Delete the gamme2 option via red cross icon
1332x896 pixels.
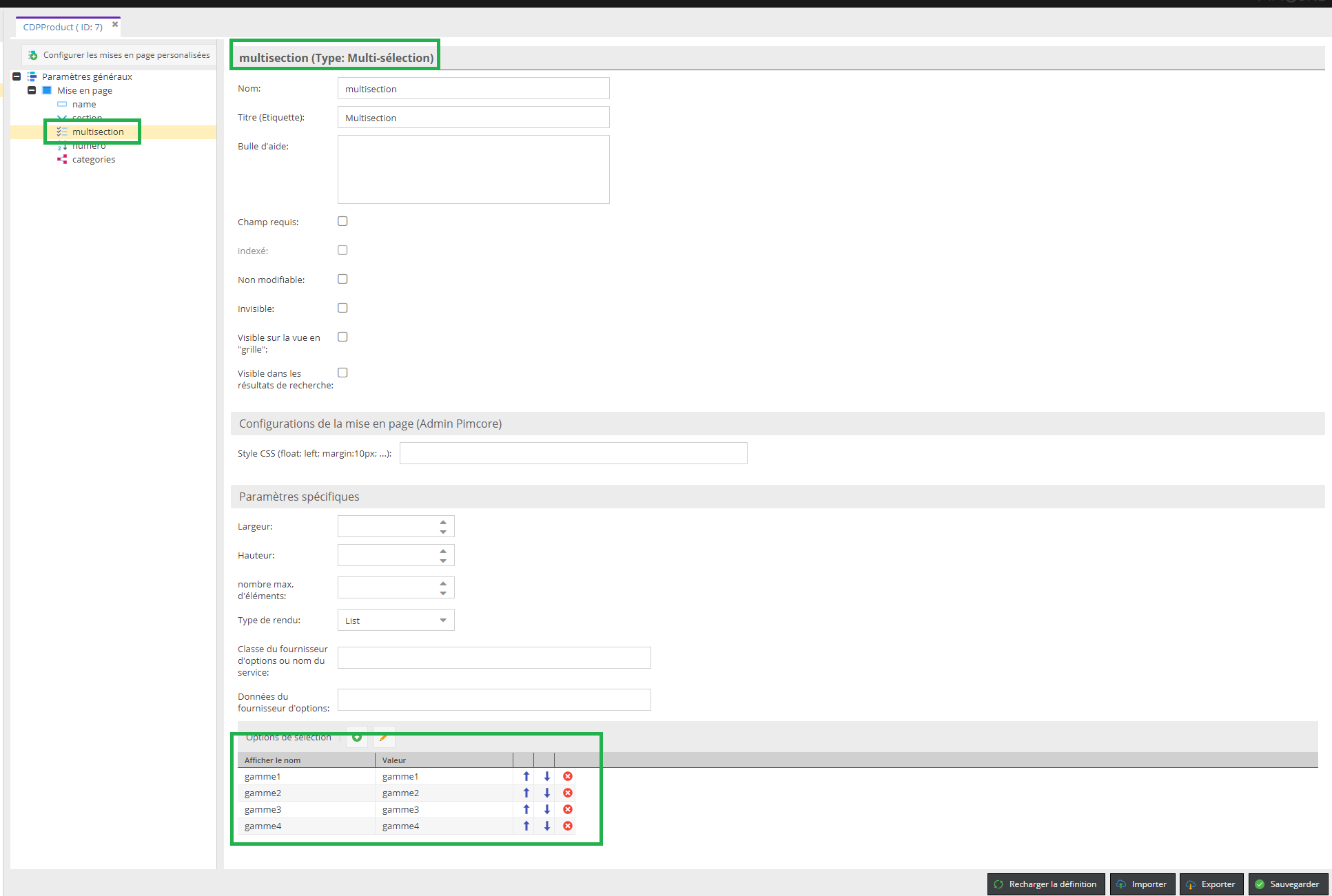coord(567,793)
